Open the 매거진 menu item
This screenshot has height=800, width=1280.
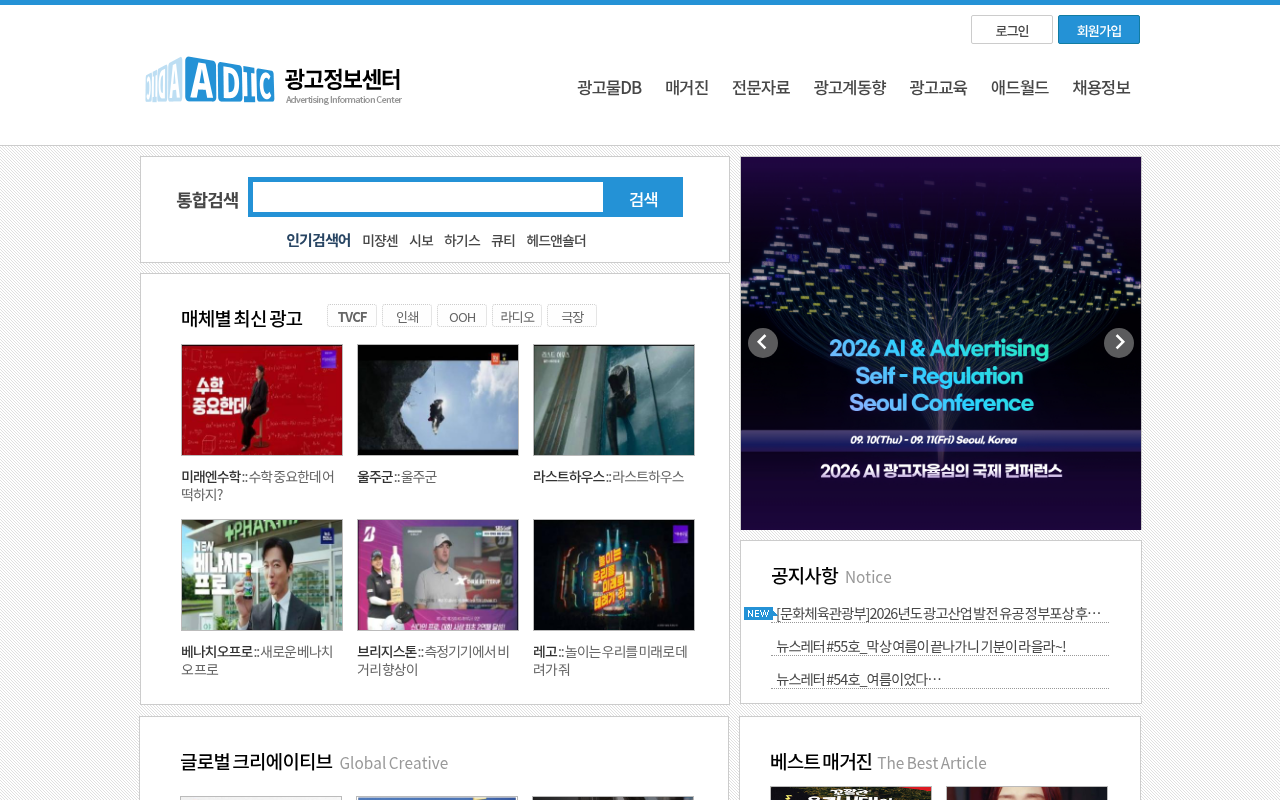687,87
